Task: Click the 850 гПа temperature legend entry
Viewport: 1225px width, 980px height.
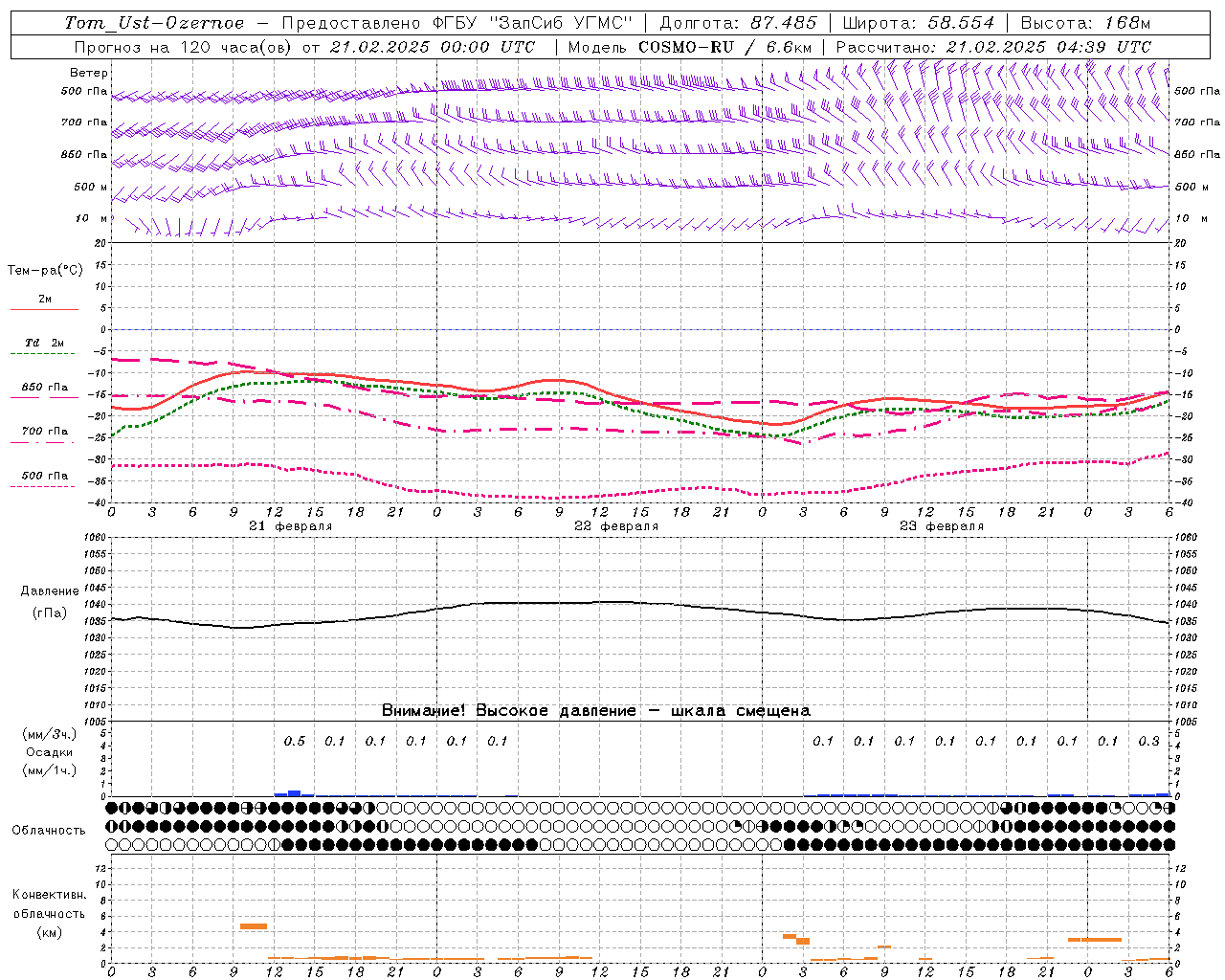Action: tap(45, 388)
